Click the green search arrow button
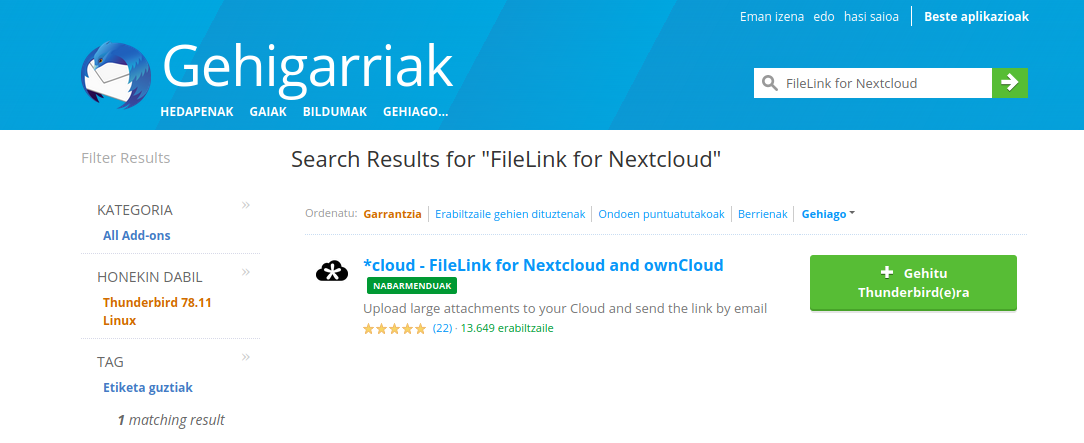1084x443 pixels. click(1009, 83)
